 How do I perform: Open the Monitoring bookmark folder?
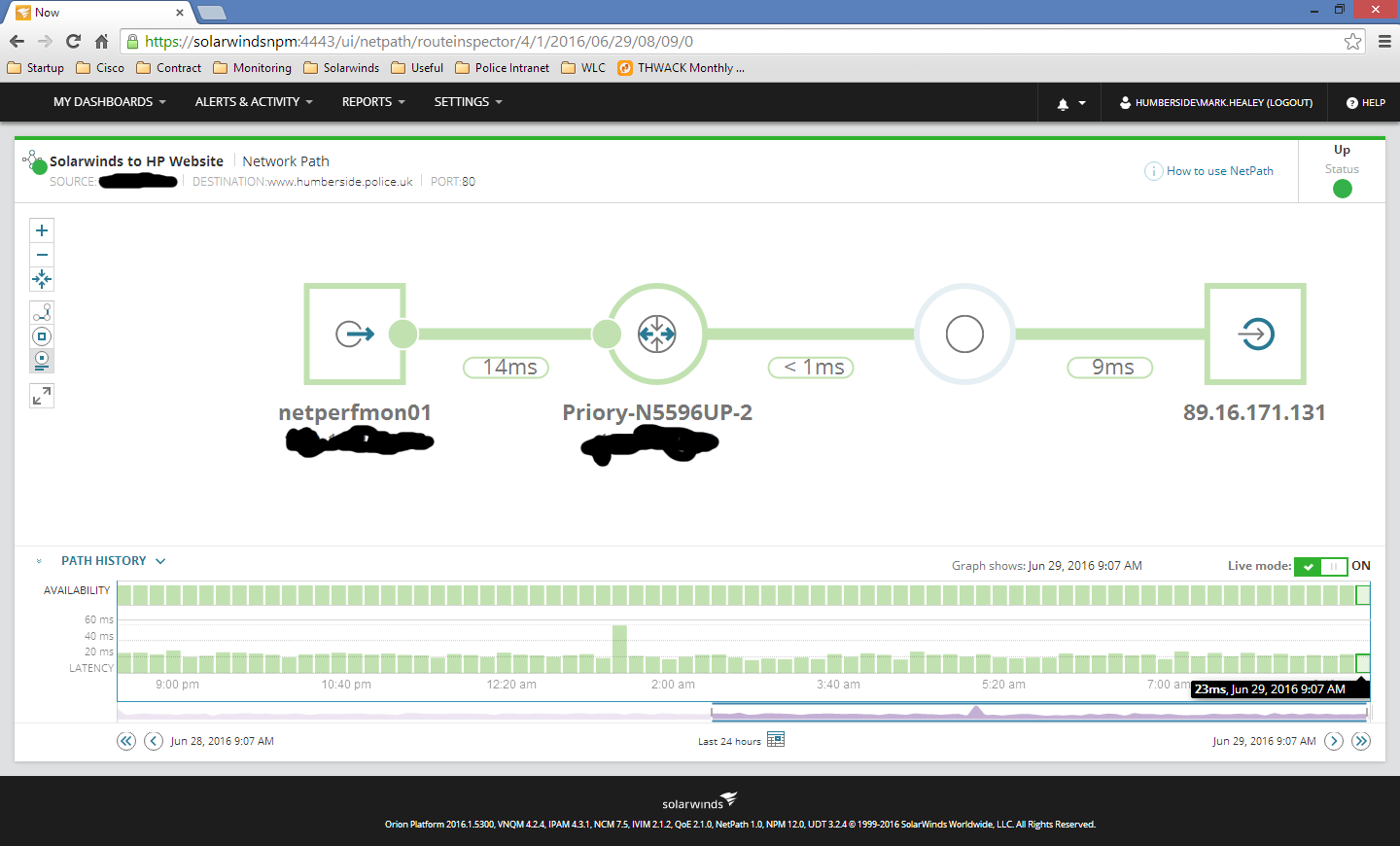252,68
